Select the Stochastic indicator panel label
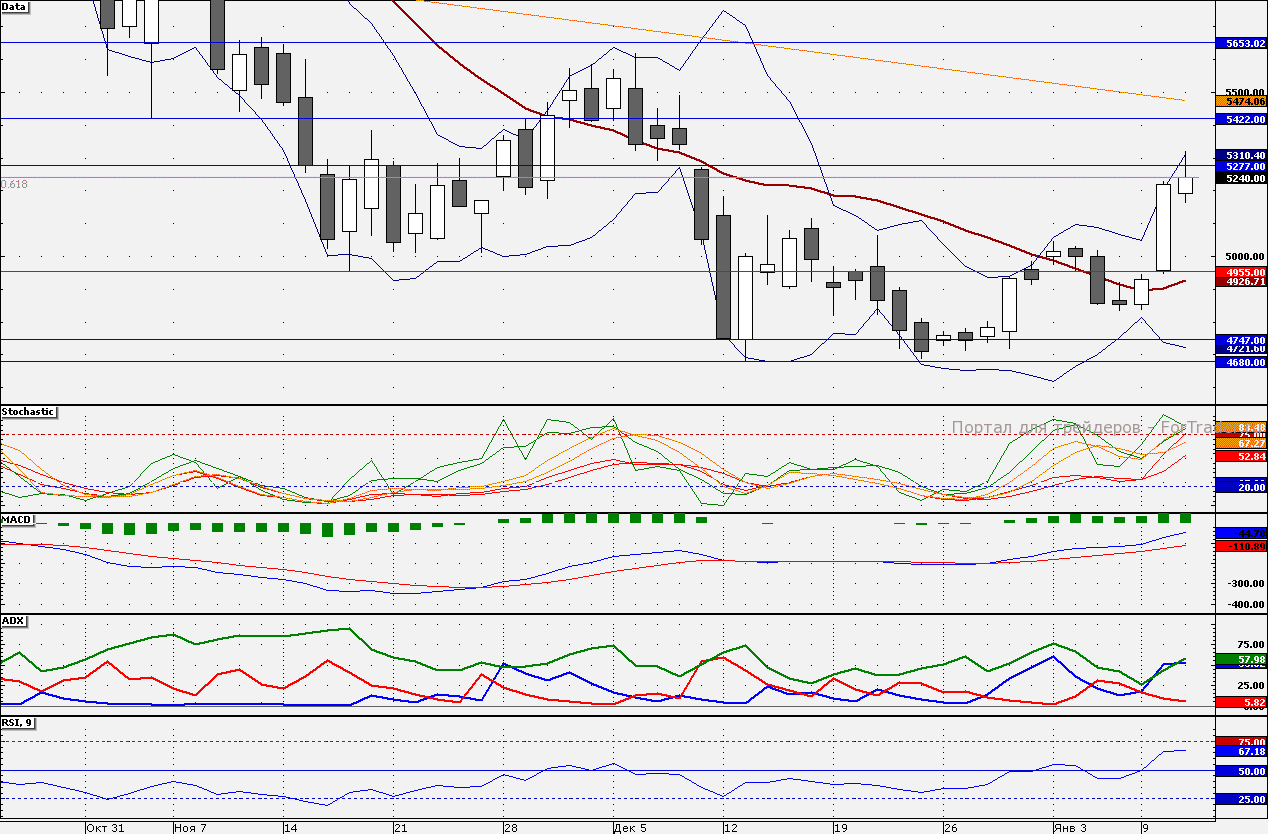The width and height of the screenshot is (1268, 834). click(x=28, y=412)
